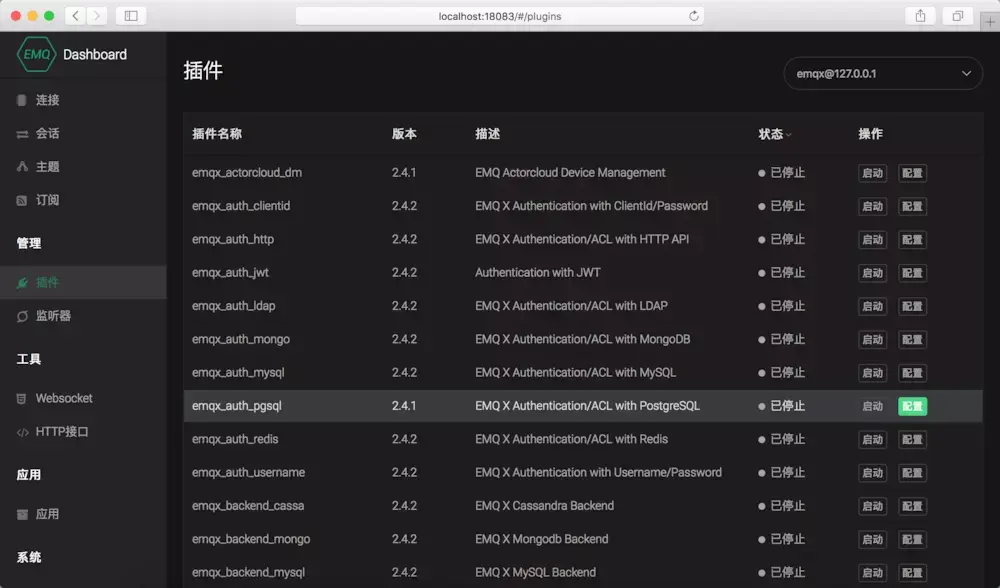Start the emqx_backend_cassa plugin

coord(872,506)
